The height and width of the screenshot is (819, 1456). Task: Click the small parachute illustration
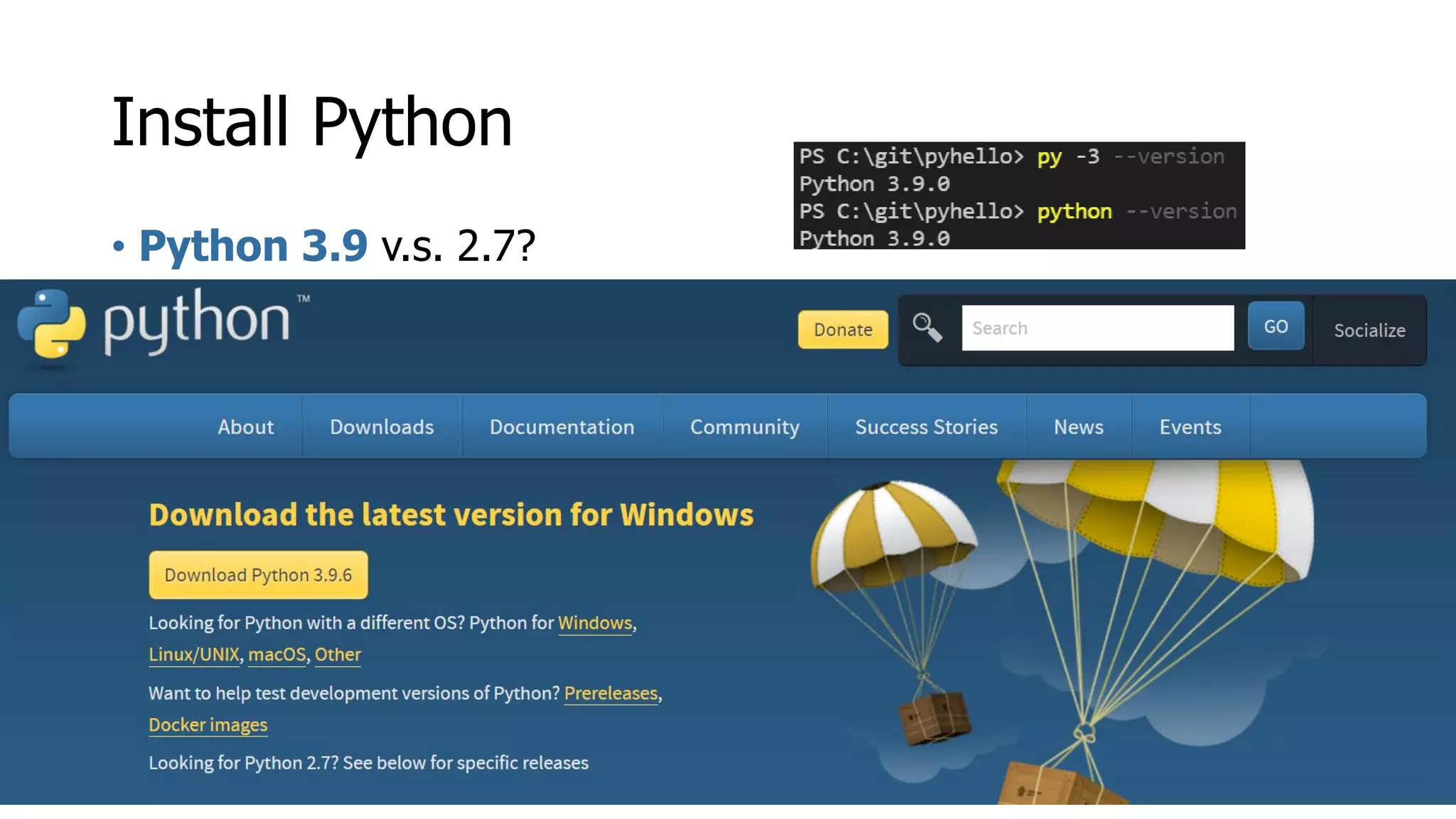pyautogui.click(x=896, y=611)
